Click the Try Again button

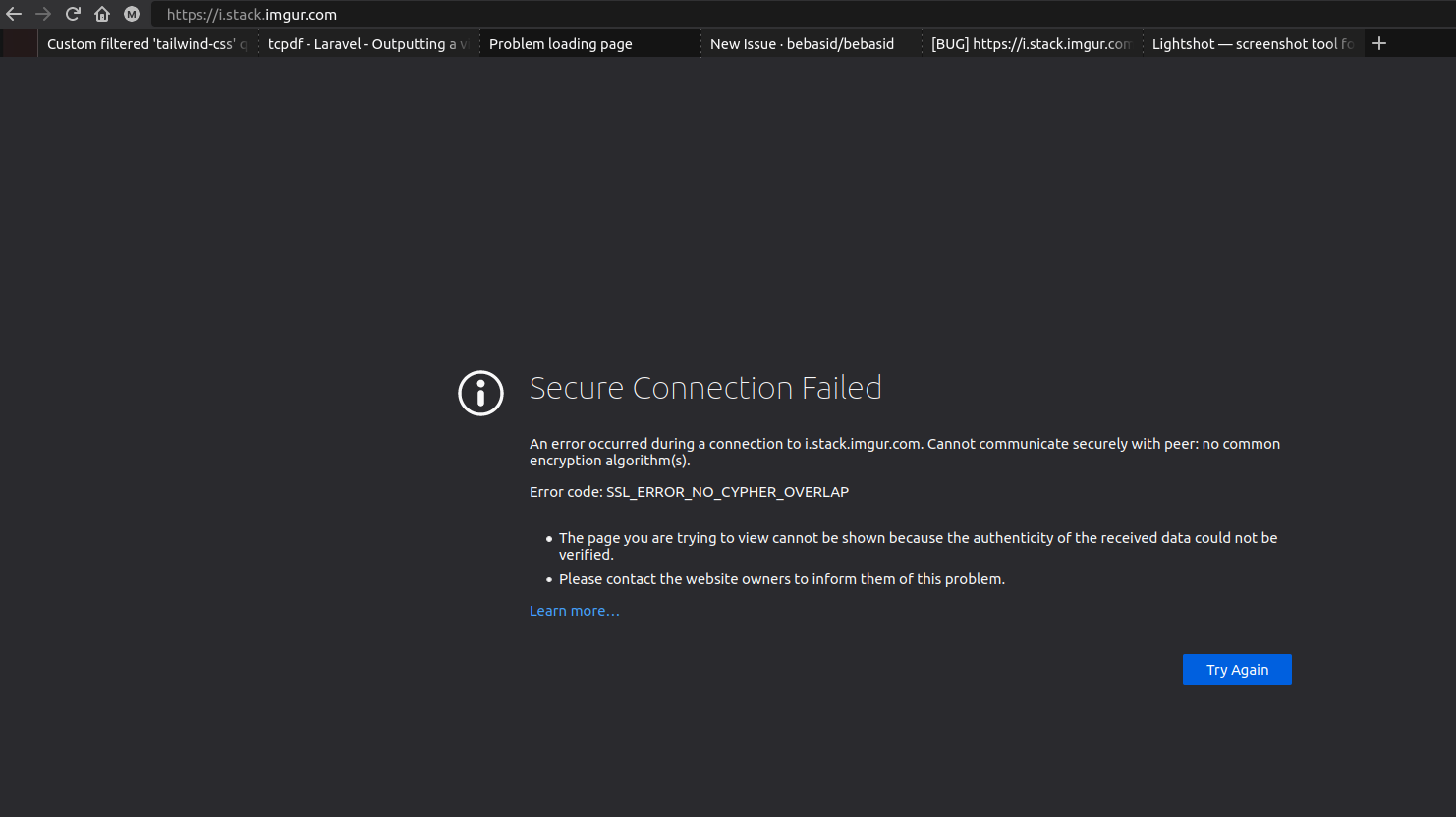(x=1237, y=669)
